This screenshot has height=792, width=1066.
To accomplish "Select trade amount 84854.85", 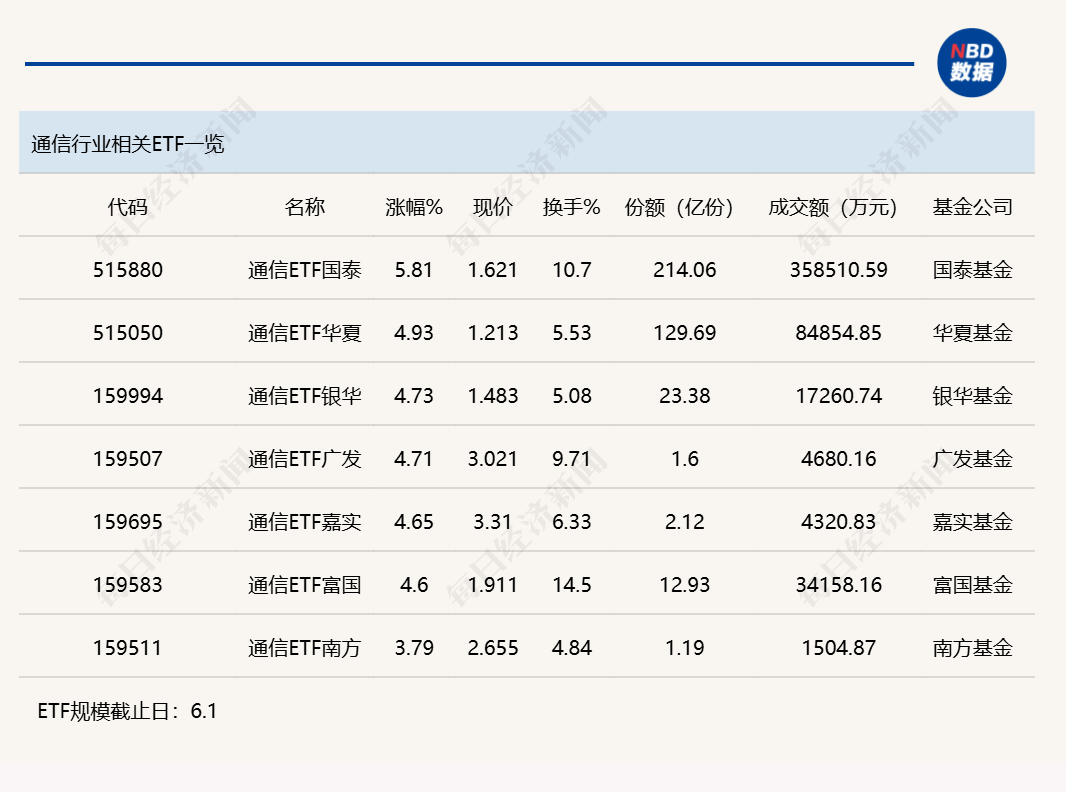I will click(x=839, y=333).
